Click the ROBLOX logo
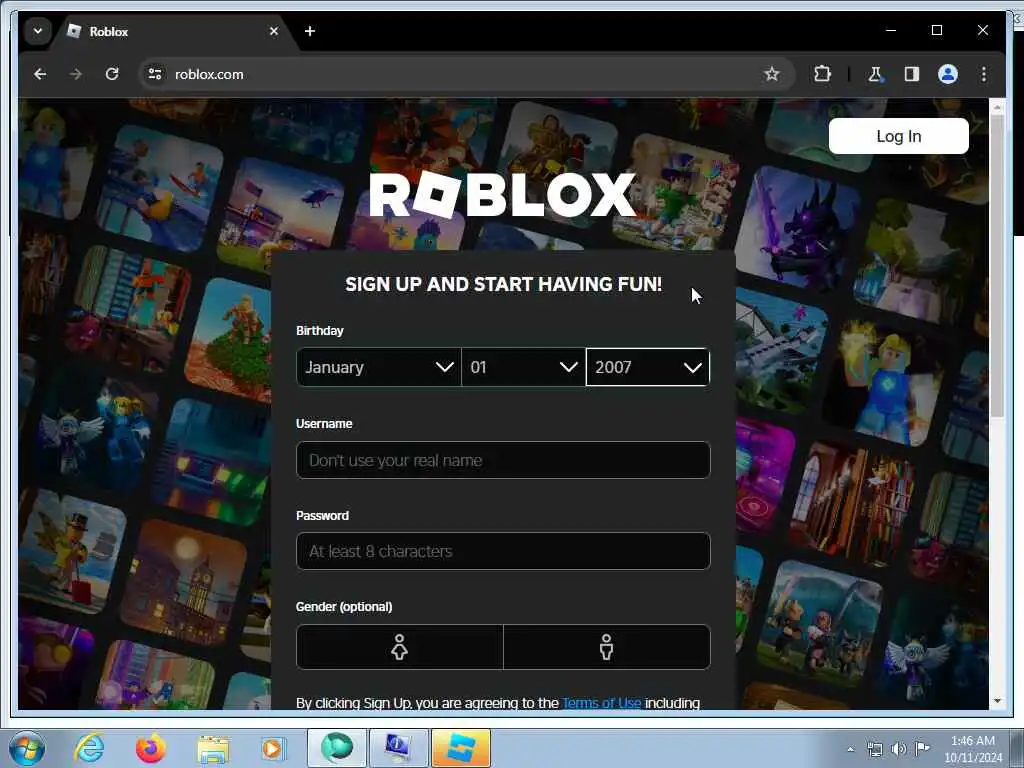Viewport: 1024px width, 768px height. click(x=503, y=195)
